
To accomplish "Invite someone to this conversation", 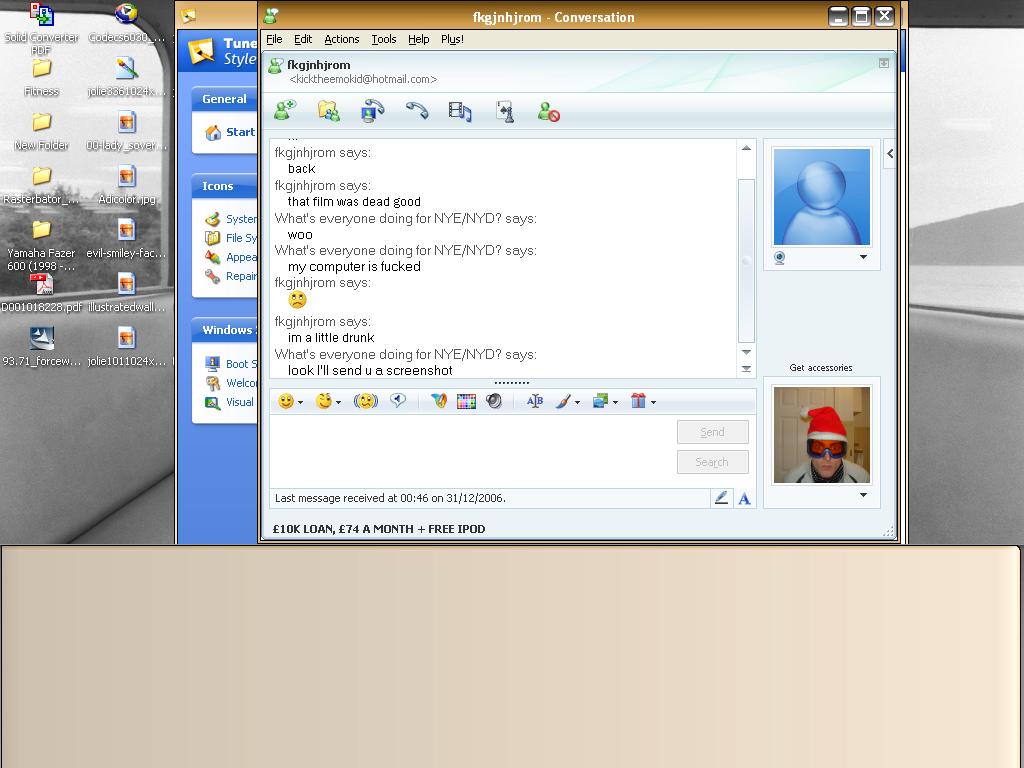I will 285,111.
